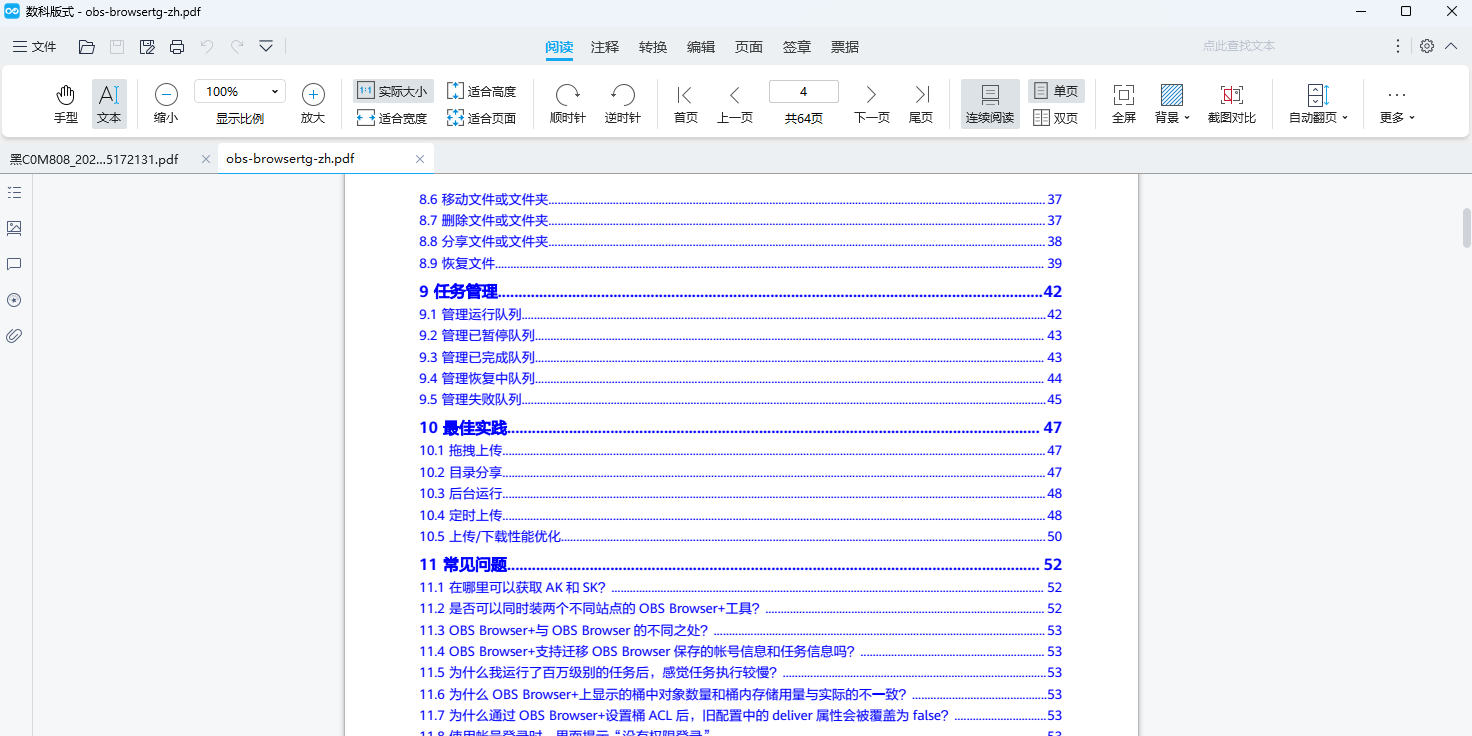
Task: Go to 首页 first page
Action: [685, 104]
